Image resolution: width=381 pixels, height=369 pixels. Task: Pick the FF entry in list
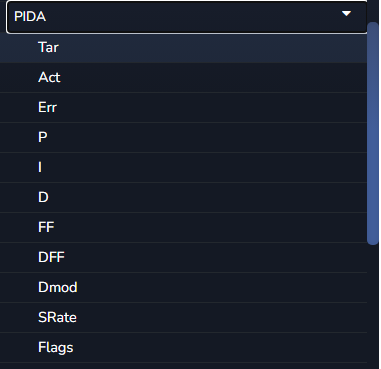183,228
